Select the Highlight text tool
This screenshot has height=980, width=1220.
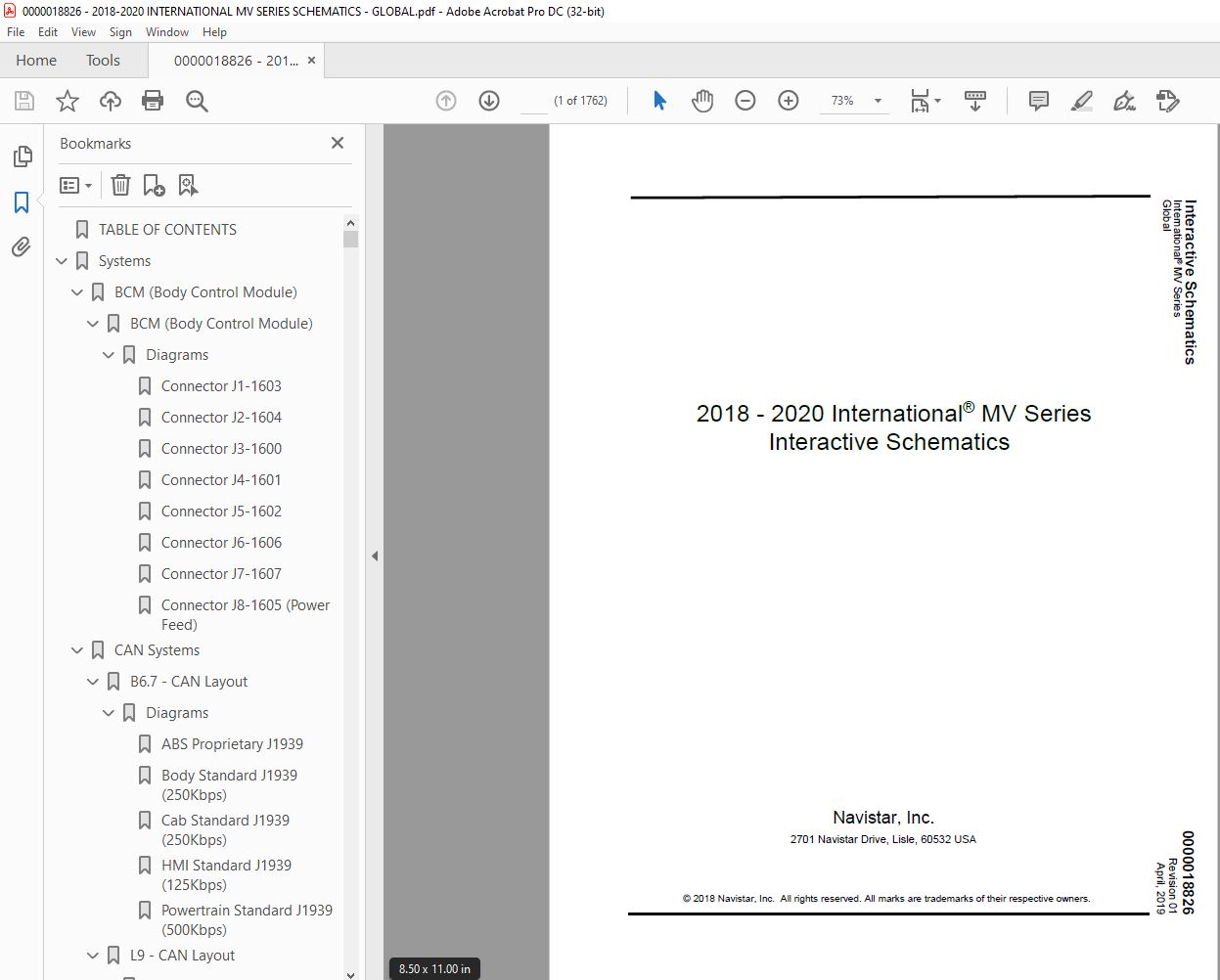coord(1082,101)
